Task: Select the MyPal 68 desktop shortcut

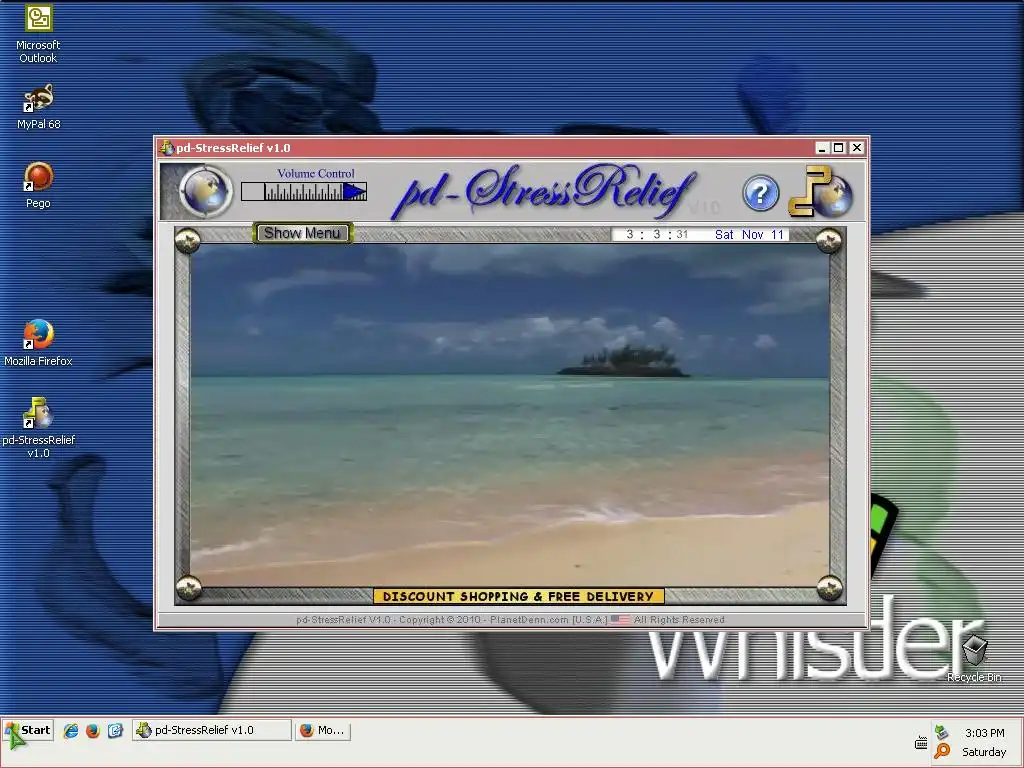Action: point(38,107)
